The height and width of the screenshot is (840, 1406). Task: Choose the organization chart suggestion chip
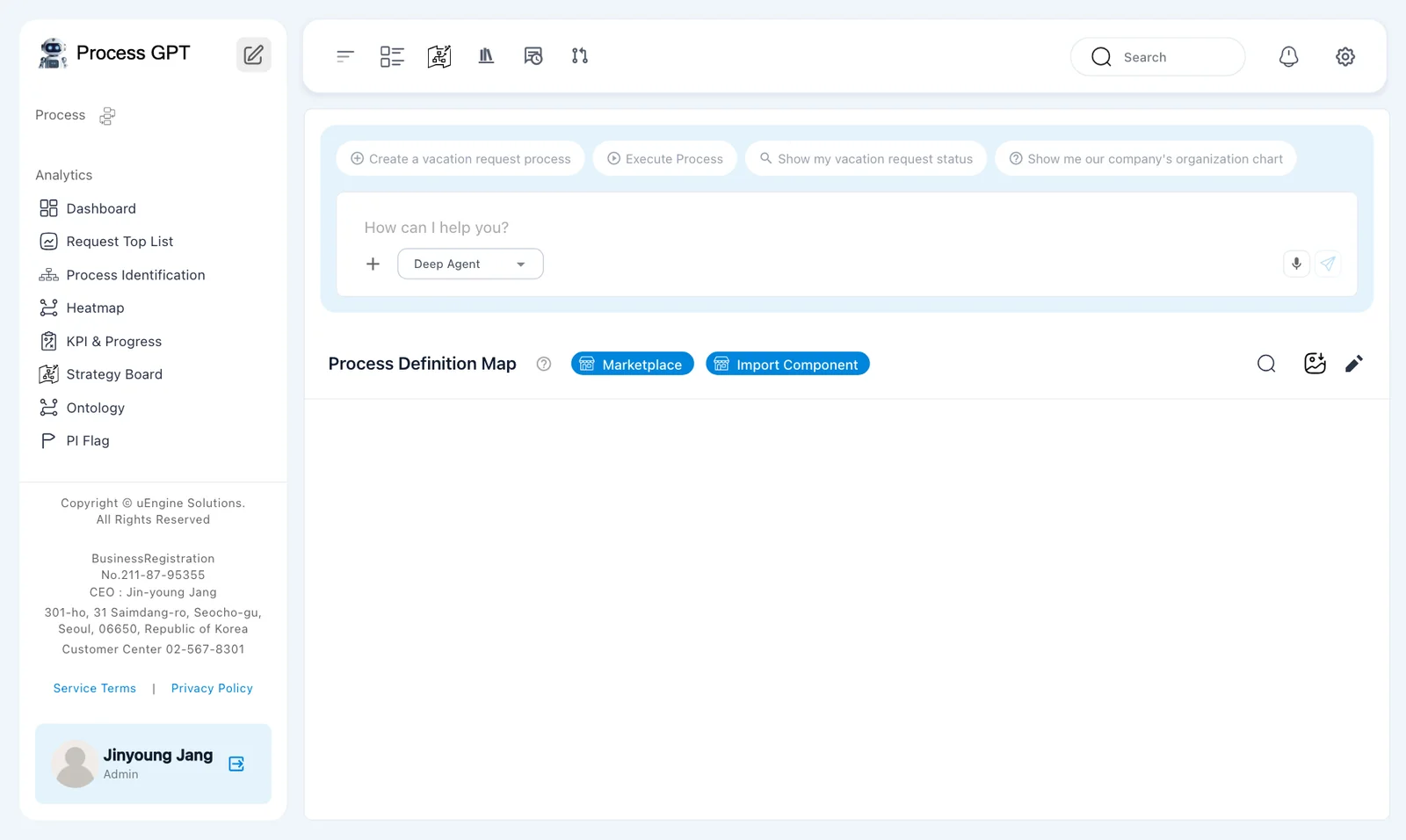1146,159
